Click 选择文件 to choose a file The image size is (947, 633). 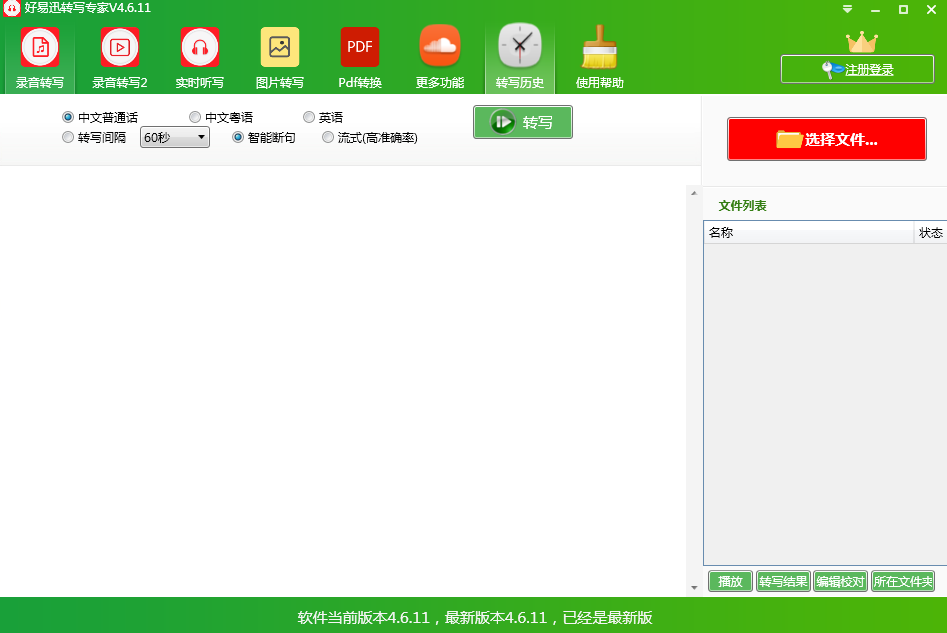tap(826, 139)
